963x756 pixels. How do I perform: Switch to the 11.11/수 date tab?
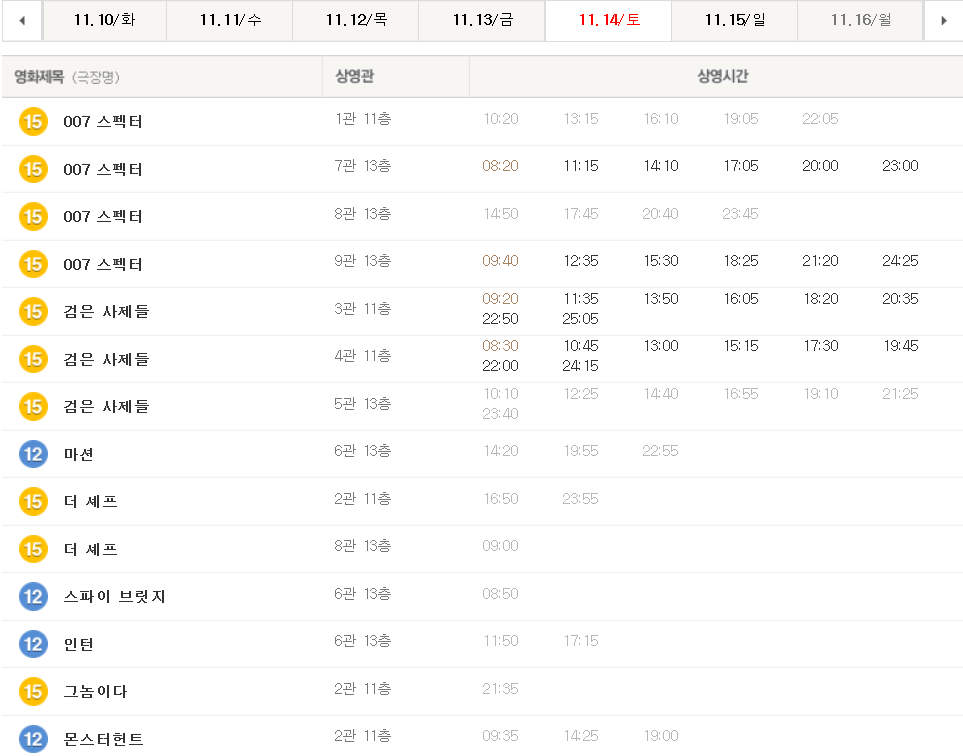click(x=230, y=20)
